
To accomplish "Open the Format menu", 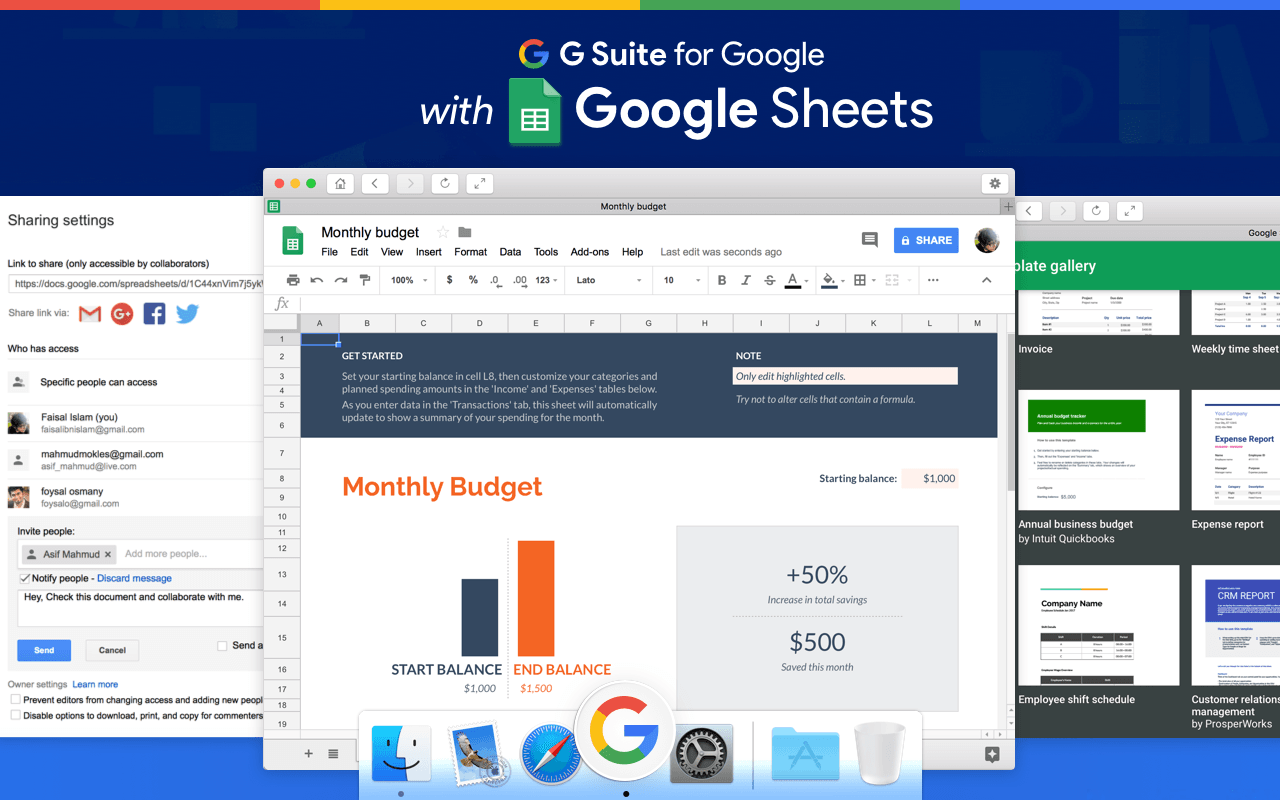I will [470, 252].
